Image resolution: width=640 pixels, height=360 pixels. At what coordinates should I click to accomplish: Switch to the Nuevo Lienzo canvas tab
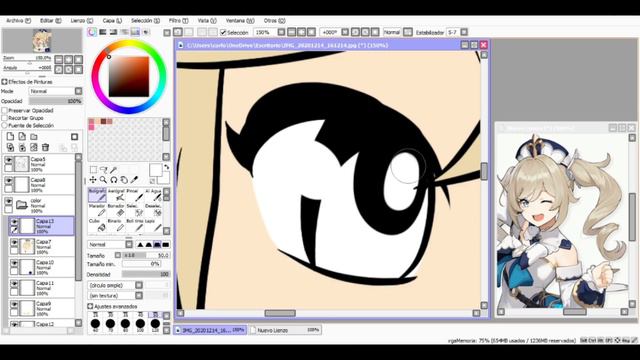point(285,330)
